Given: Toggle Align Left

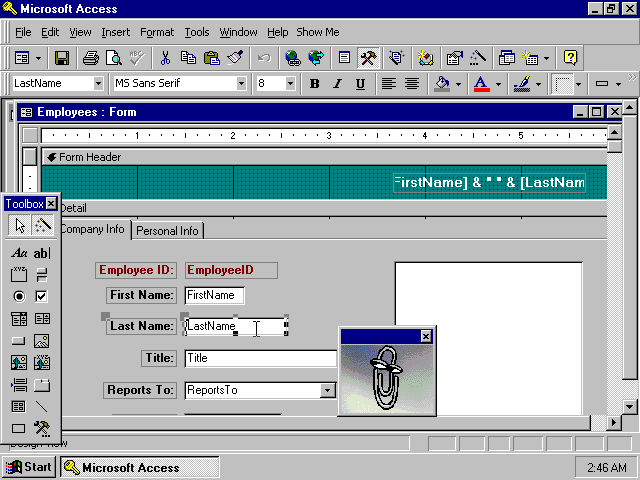Looking at the screenshot, I should click(x=389, y=84).
